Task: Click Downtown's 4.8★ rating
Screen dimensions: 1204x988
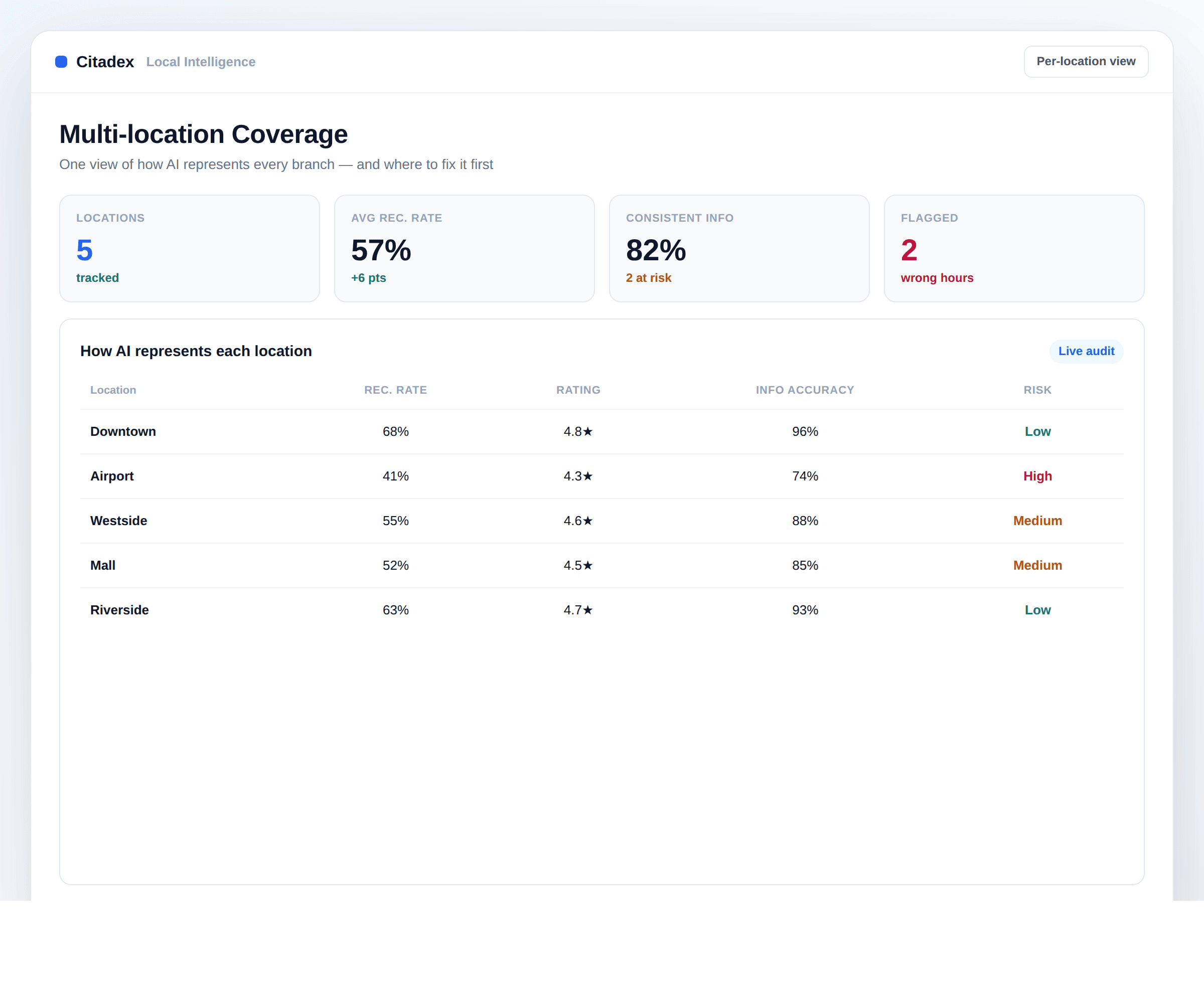Action: (x=578, y=431)
